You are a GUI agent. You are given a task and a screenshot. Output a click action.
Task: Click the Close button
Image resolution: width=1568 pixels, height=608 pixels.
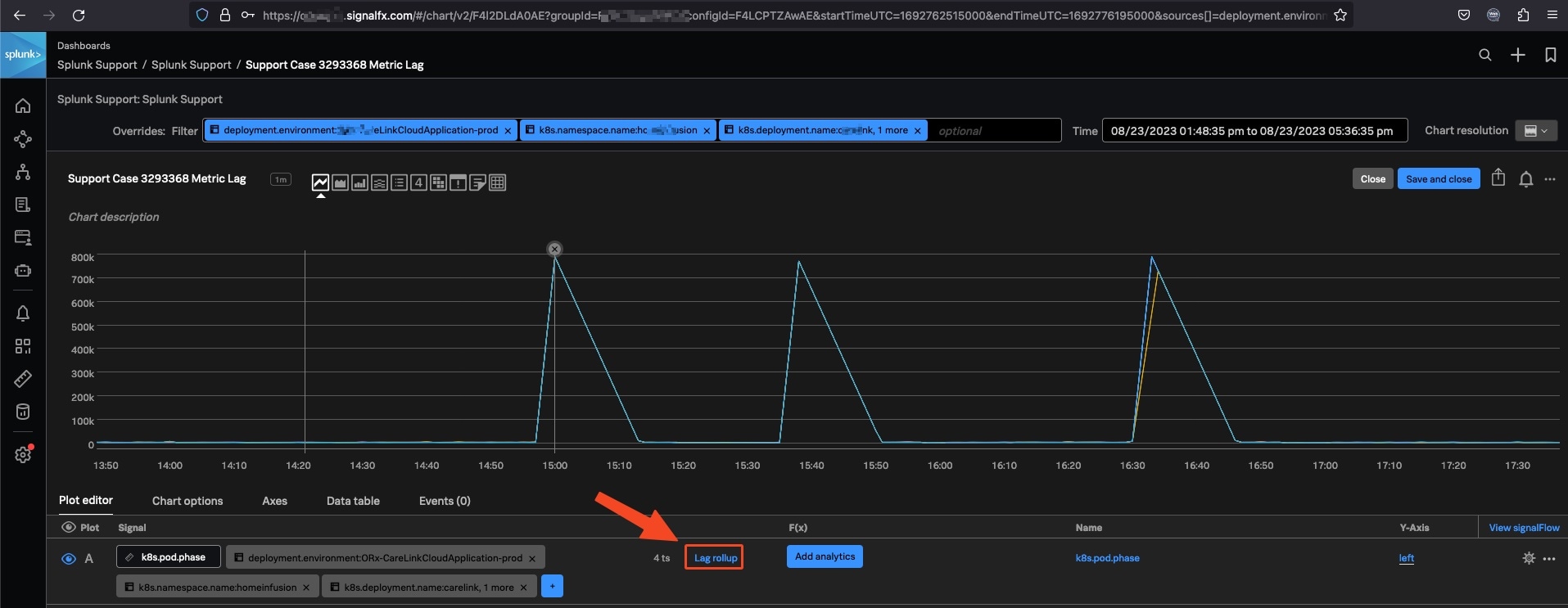pos(1372,179)
